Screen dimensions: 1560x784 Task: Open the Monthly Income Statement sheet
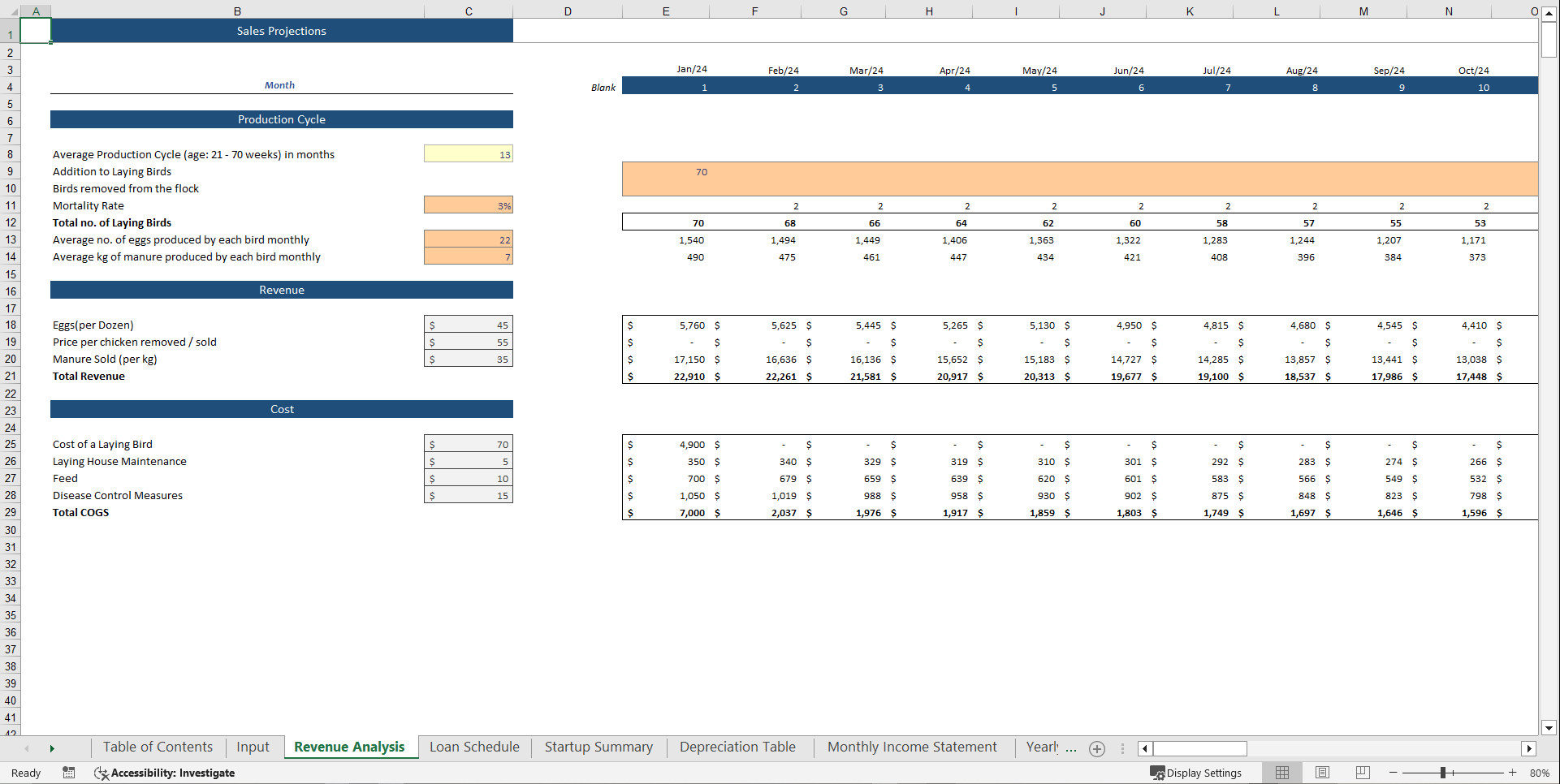coord(911,747)
